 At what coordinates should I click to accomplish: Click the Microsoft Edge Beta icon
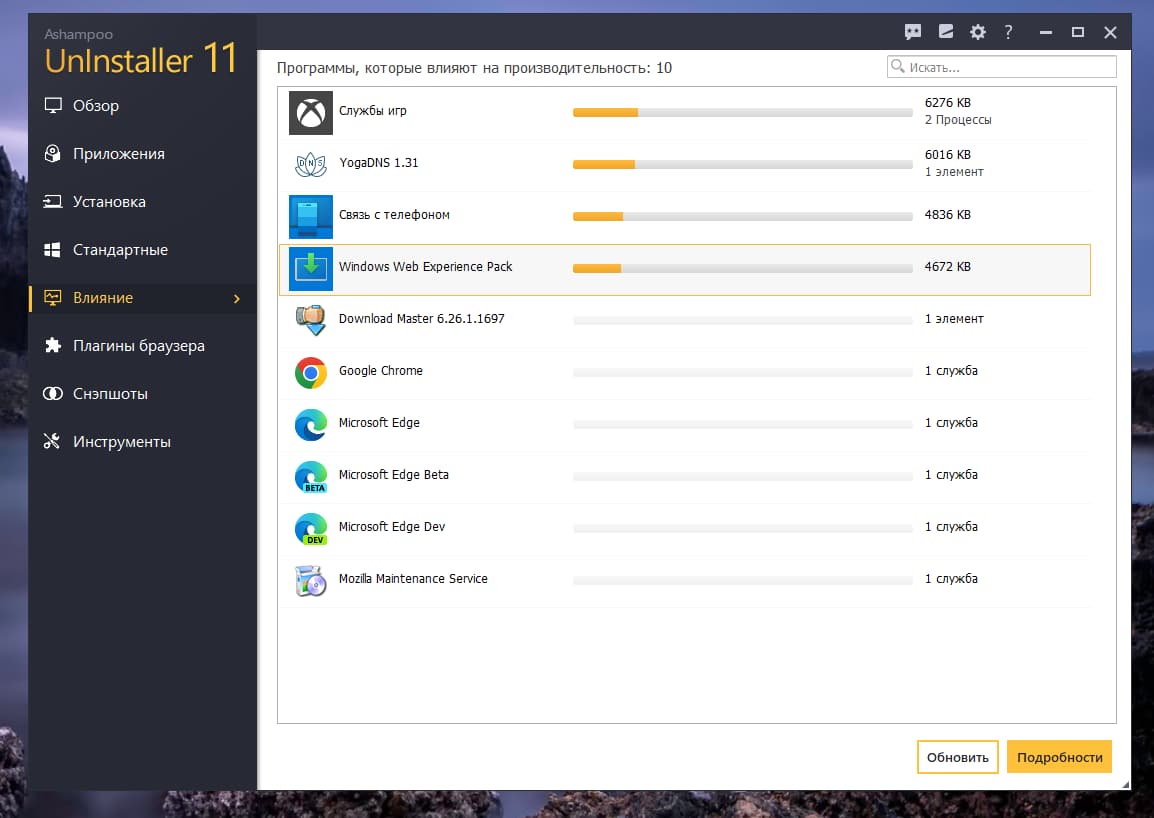pyautogui.click(x=310, y=476)
